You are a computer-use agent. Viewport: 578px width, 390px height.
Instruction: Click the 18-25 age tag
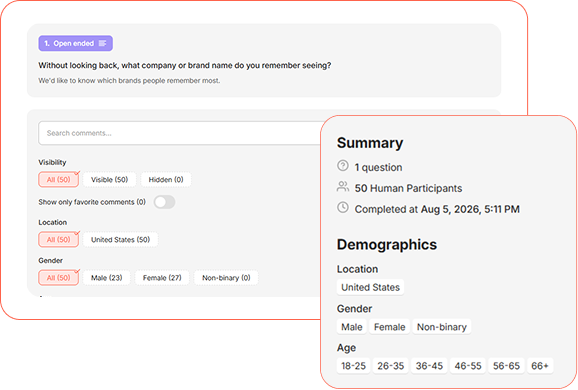coord(354,366)
